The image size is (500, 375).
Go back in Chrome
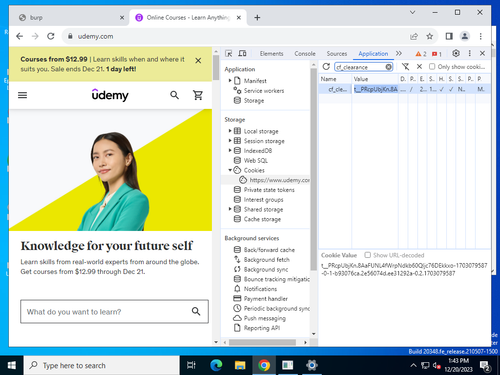[x=19, y=36]
